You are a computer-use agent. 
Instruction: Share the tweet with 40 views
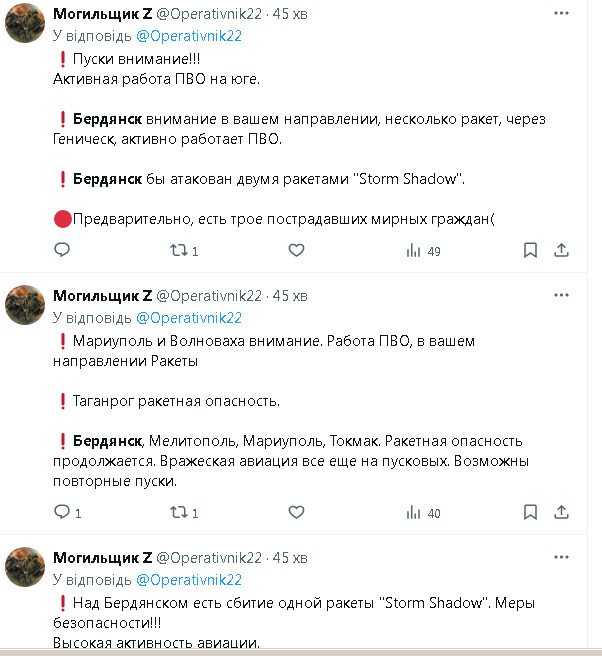pyautogui.click(x=562, y=512)
